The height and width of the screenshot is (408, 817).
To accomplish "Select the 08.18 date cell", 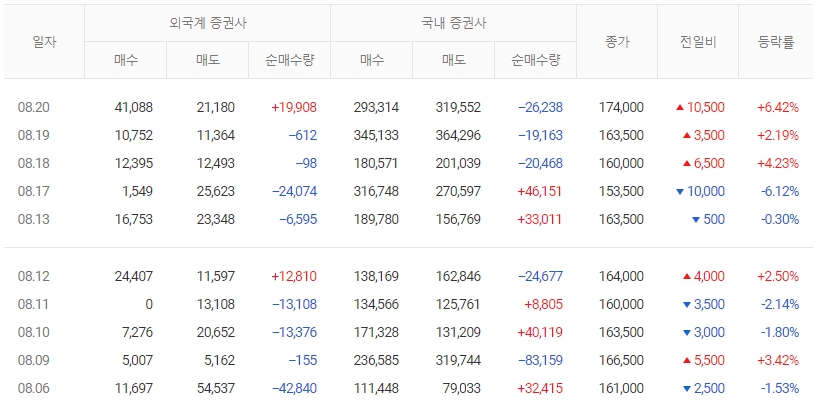I will tap(33, 164).
